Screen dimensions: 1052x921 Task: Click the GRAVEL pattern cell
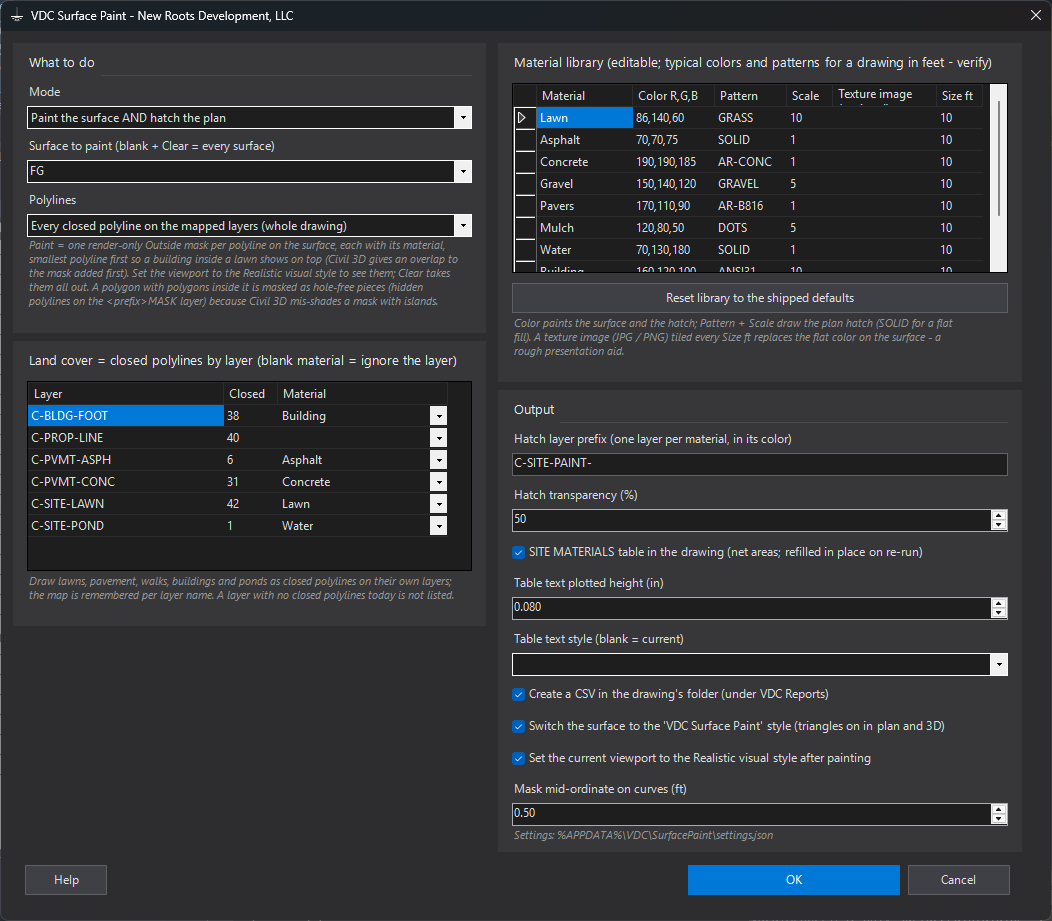click(750, 184)
